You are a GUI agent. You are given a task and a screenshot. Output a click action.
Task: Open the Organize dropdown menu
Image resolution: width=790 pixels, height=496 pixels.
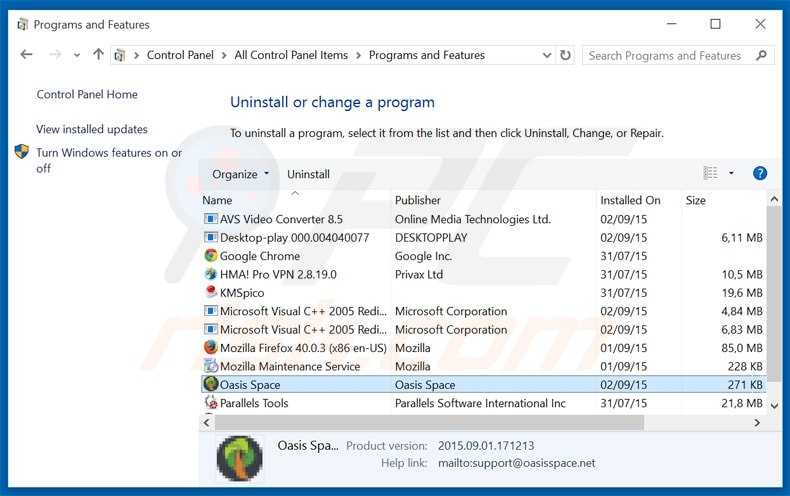click(240, 174)
